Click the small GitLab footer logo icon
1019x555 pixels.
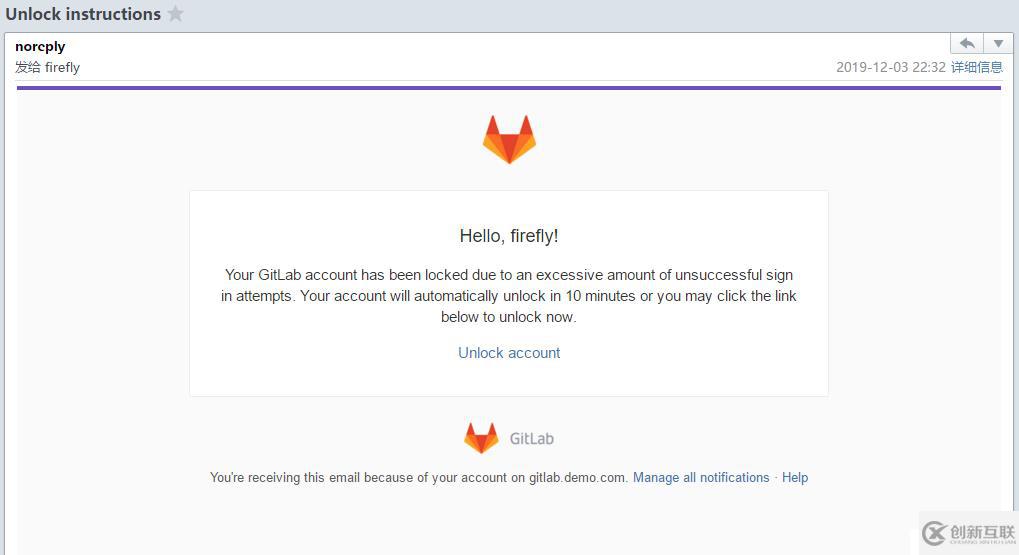point(481,437)
